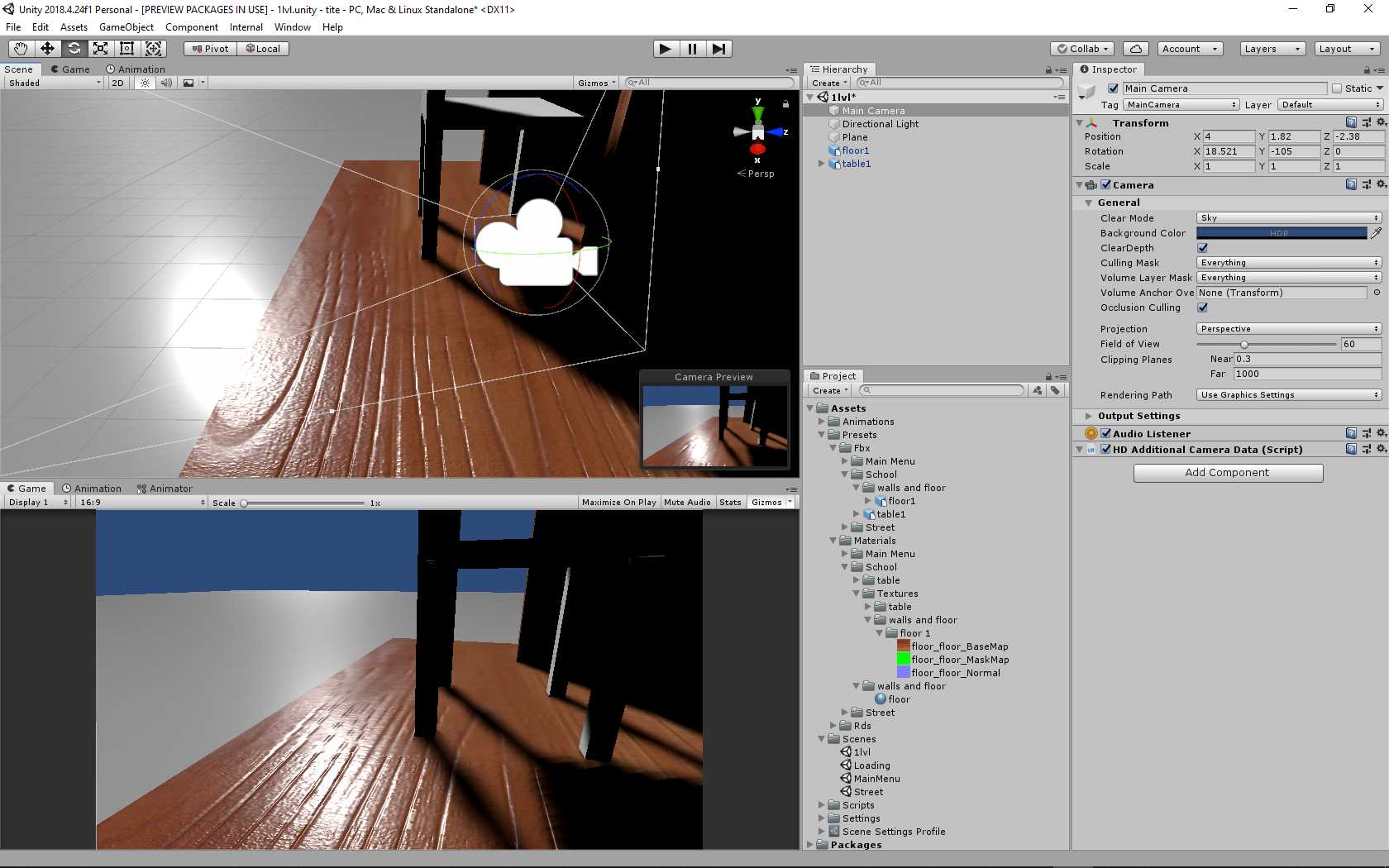Open the Window menu
Image resolution: width=1389 pixels, height=868 pixels.
click(293, 27)
